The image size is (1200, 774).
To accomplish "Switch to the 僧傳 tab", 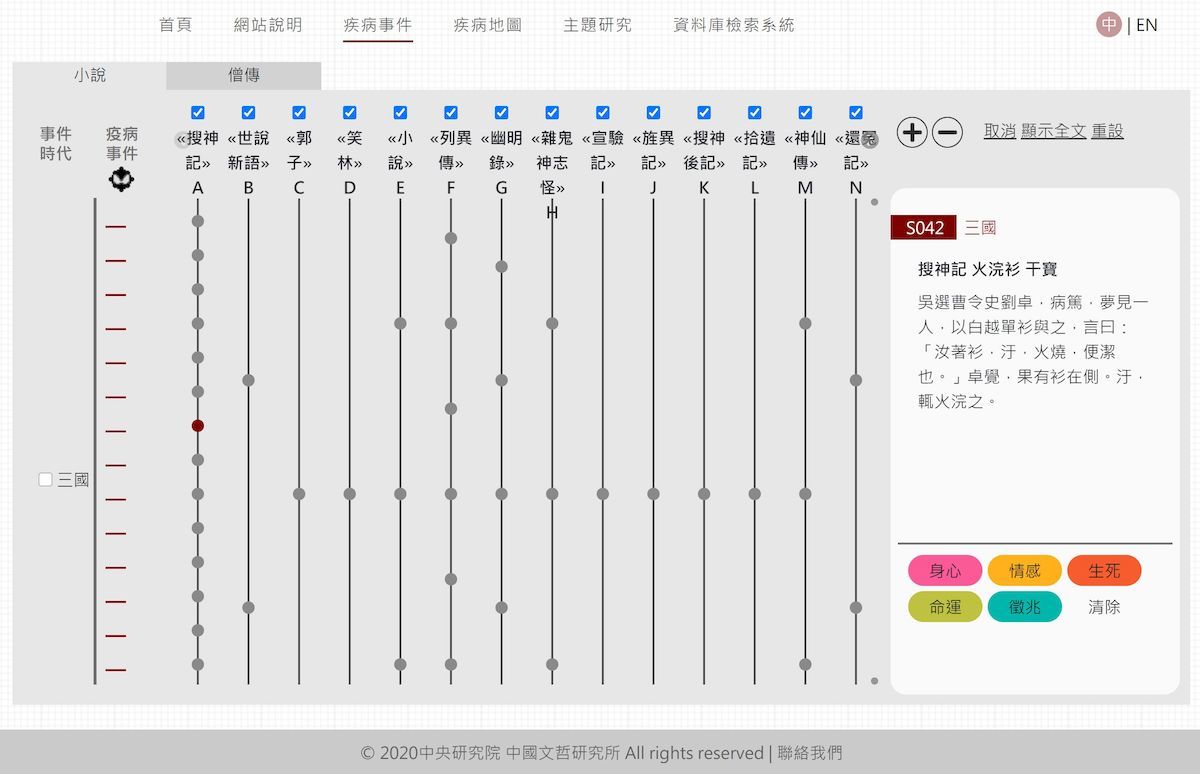I will [x=244, y=75].
